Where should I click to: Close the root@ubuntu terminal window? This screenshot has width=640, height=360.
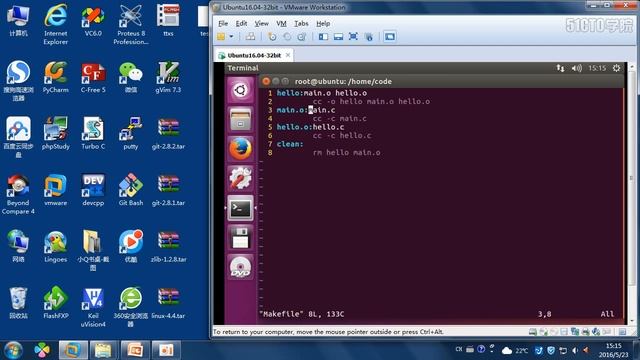click(266, 81)
